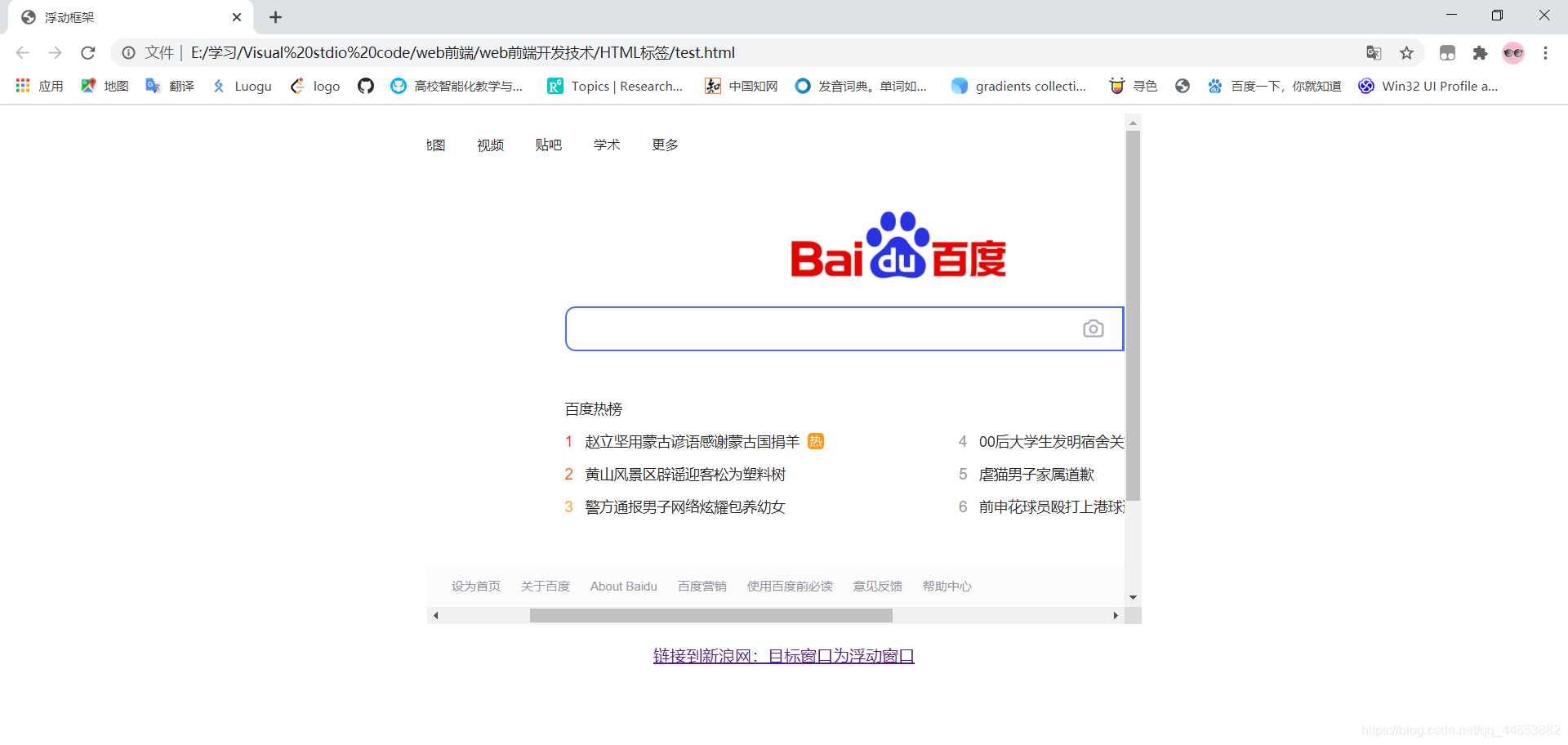Click the browser back arrow
1568x745 pixels.
coord(22,53)
